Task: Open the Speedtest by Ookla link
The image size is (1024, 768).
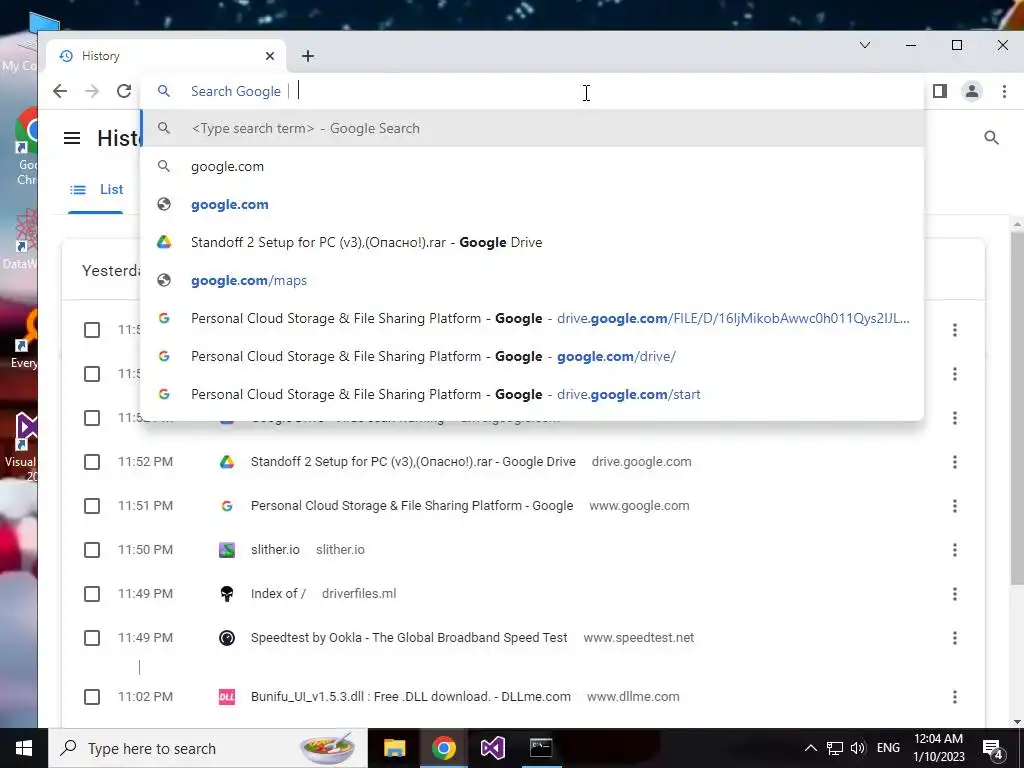Action: [409, 637]
